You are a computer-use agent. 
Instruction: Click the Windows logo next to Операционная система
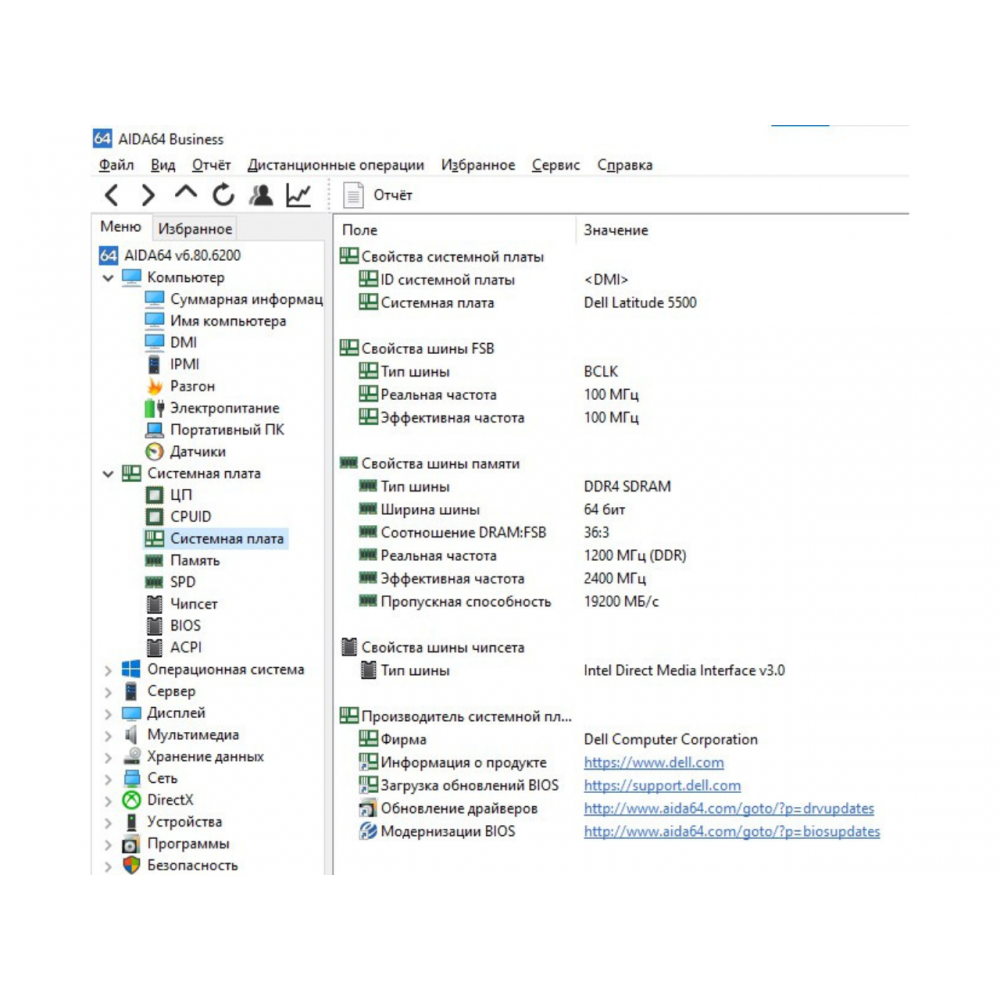[x=131, y=670]
